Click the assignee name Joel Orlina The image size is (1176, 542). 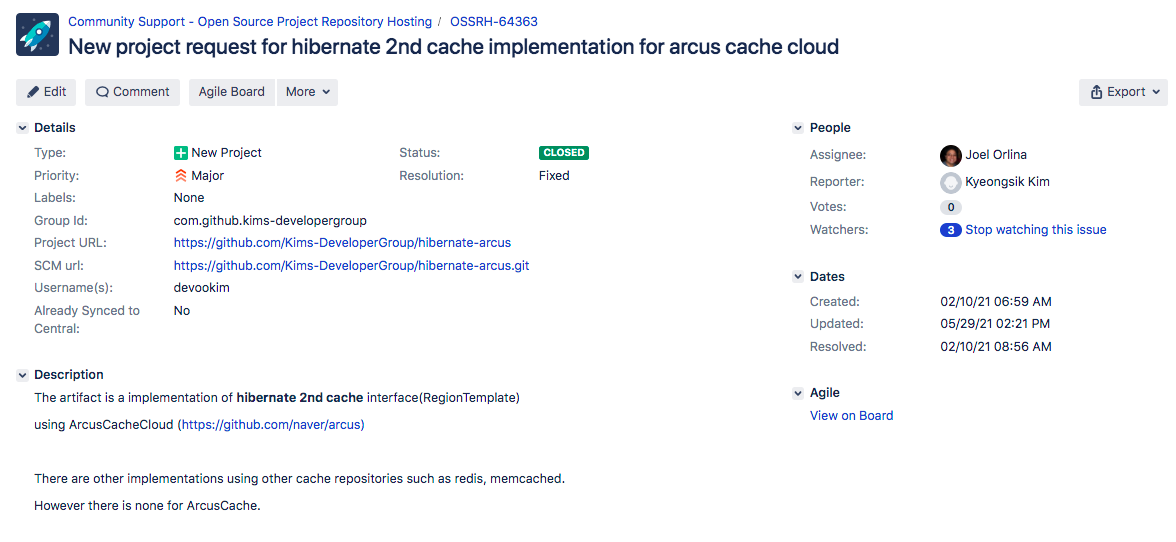pos(996,155)
